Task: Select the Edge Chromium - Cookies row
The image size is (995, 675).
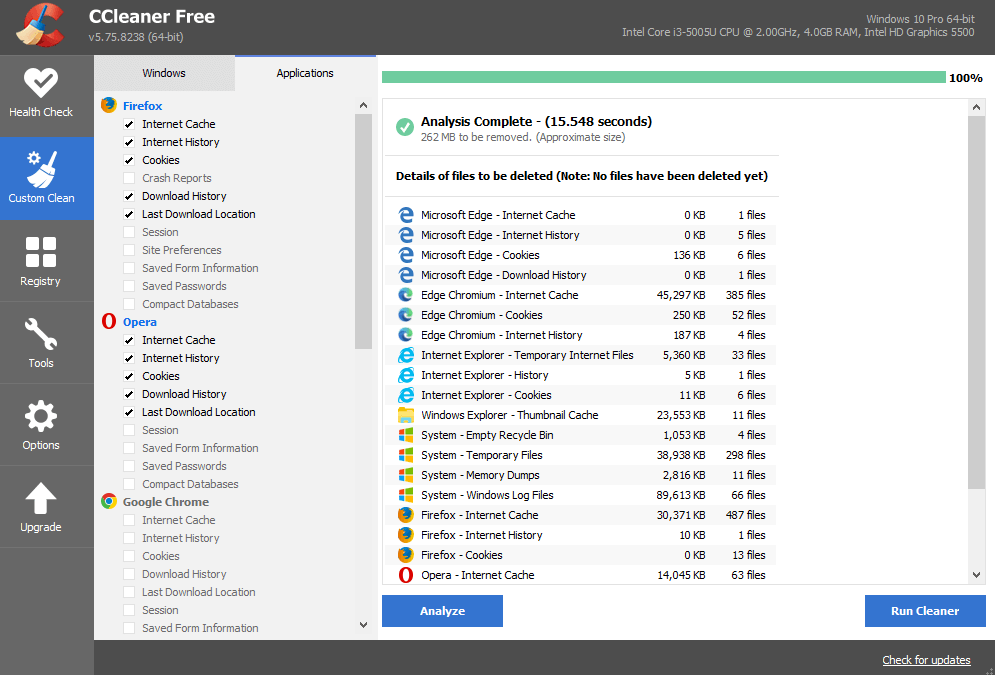Action: point(581,315)
